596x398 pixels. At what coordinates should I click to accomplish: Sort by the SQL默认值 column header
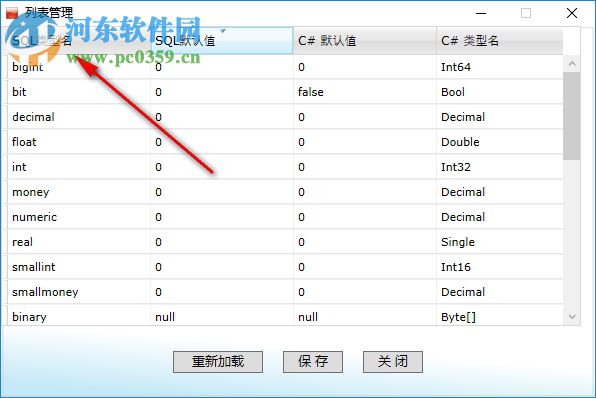tap(222, 41)
